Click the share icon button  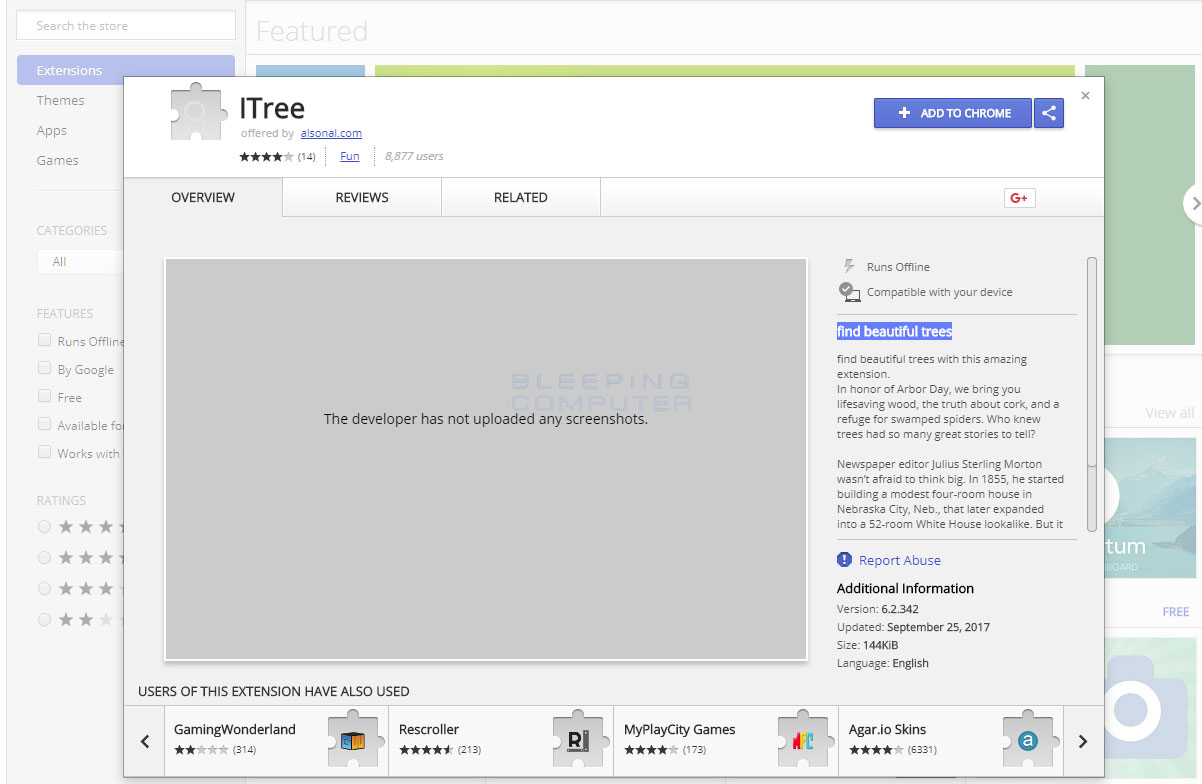click(1049, 113)
